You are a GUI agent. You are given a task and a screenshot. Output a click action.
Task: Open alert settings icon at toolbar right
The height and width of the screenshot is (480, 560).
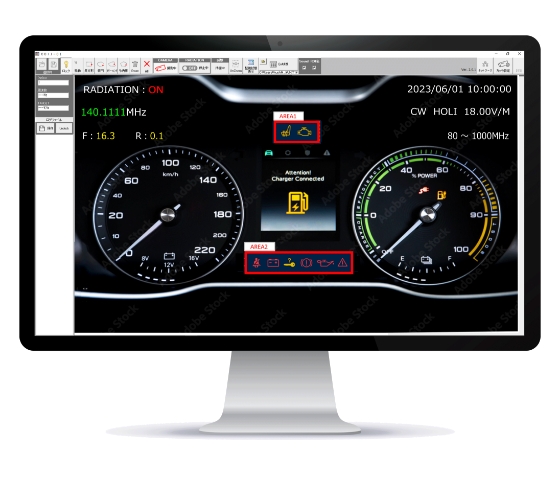tap(503, 65)
